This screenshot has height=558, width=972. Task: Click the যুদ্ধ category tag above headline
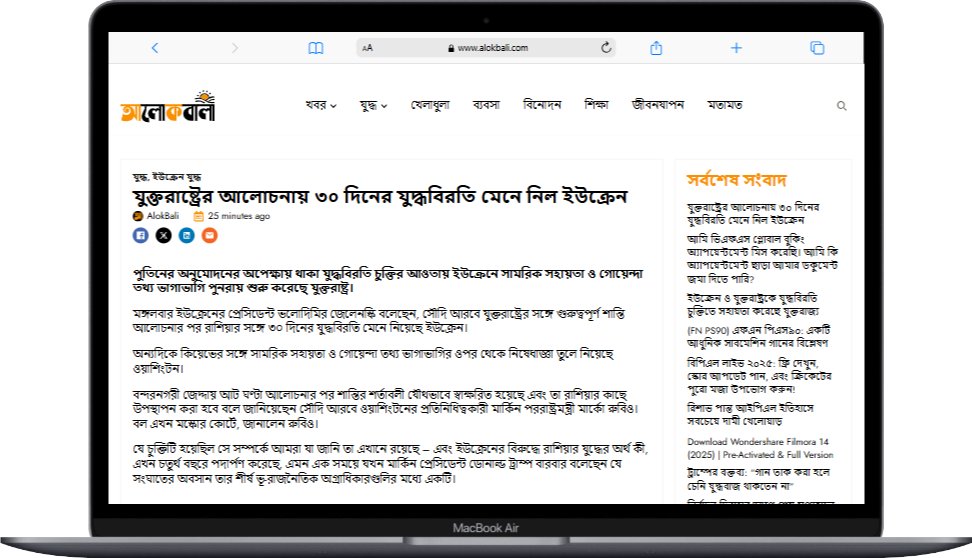click(x=140, y=177)
